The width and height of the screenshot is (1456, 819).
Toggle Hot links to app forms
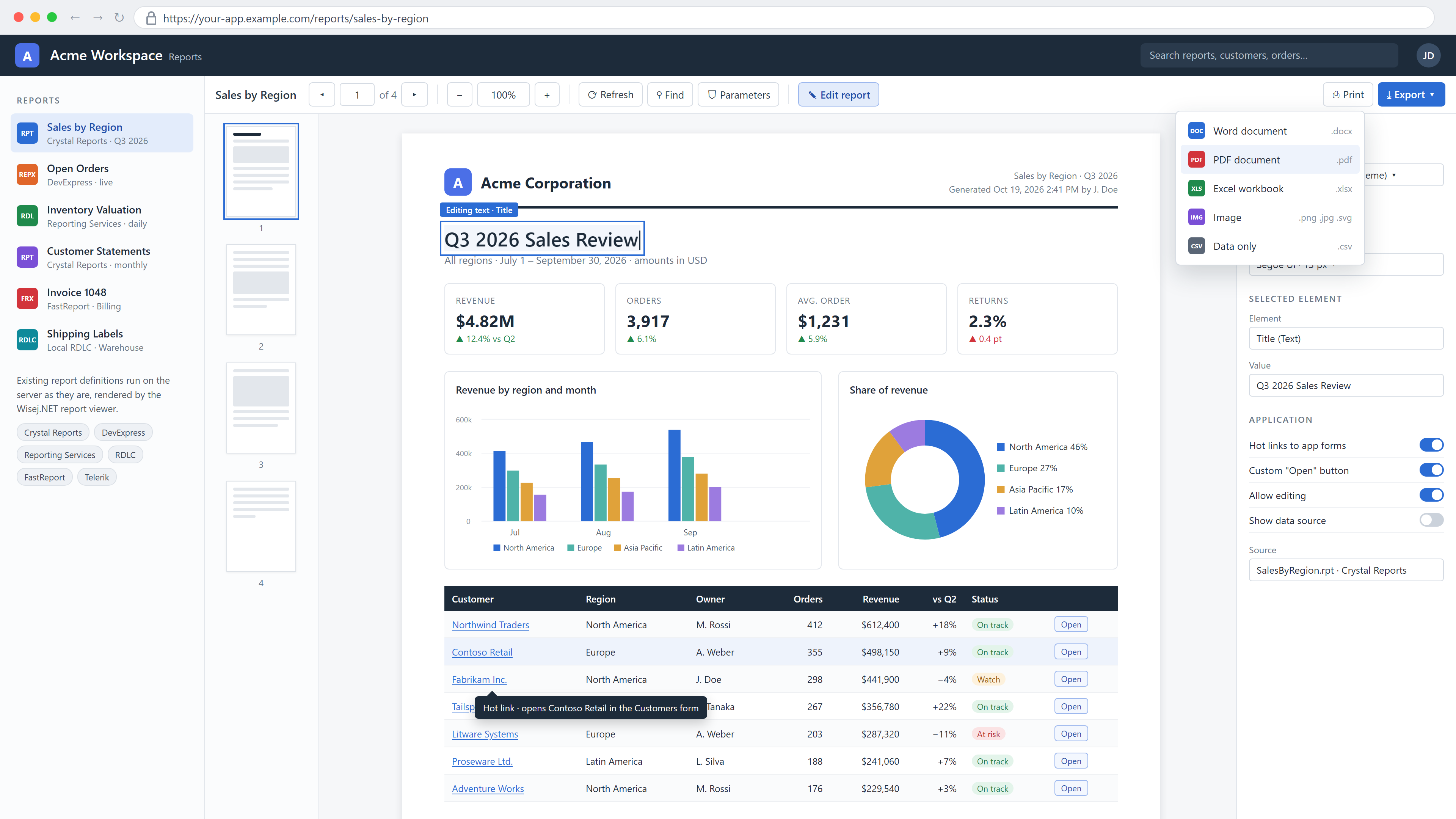1431,446
